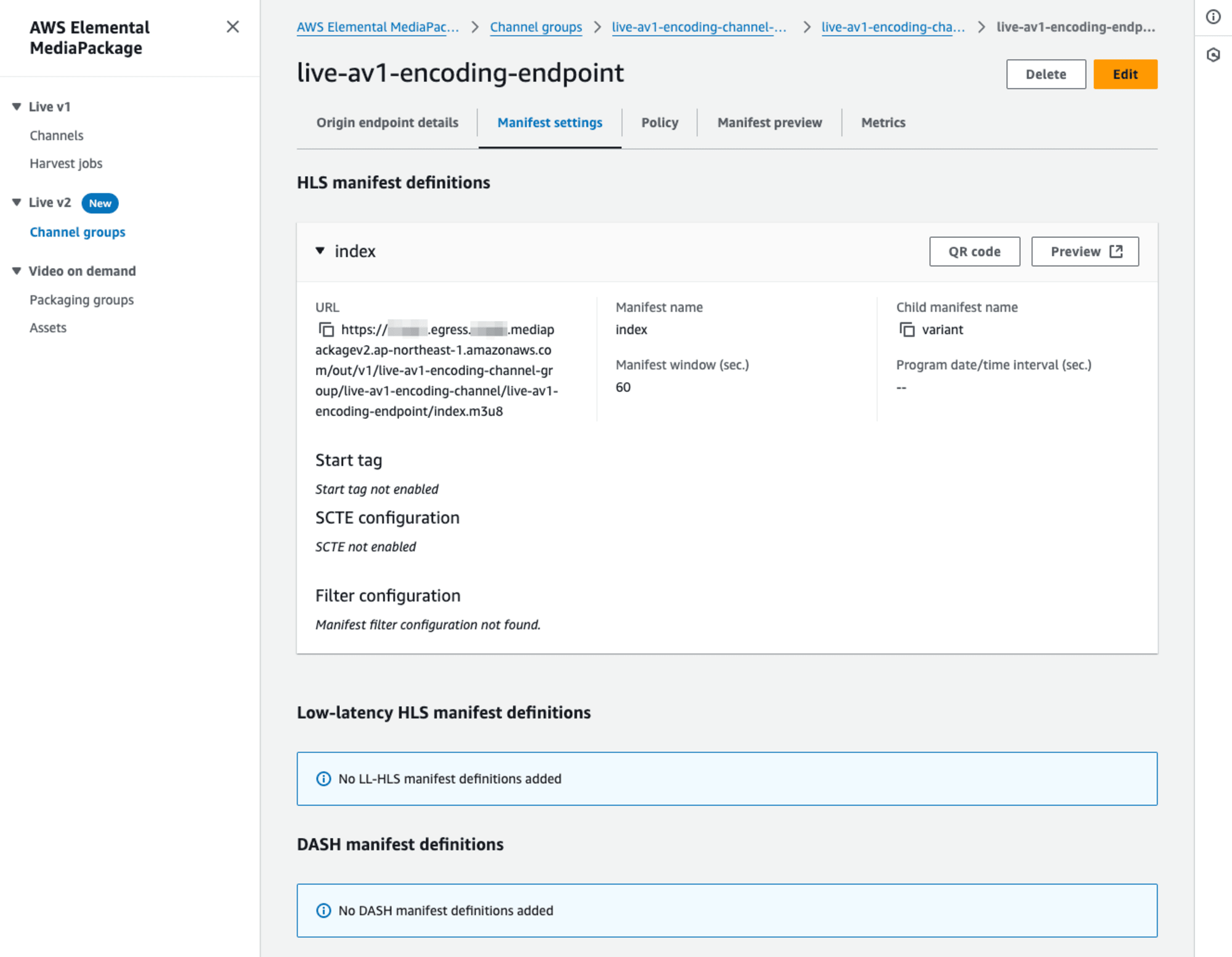The width and height of the screenshot is (1232, 957).
Task: Select the Manifest settings tab
Action: click(550, 123)
